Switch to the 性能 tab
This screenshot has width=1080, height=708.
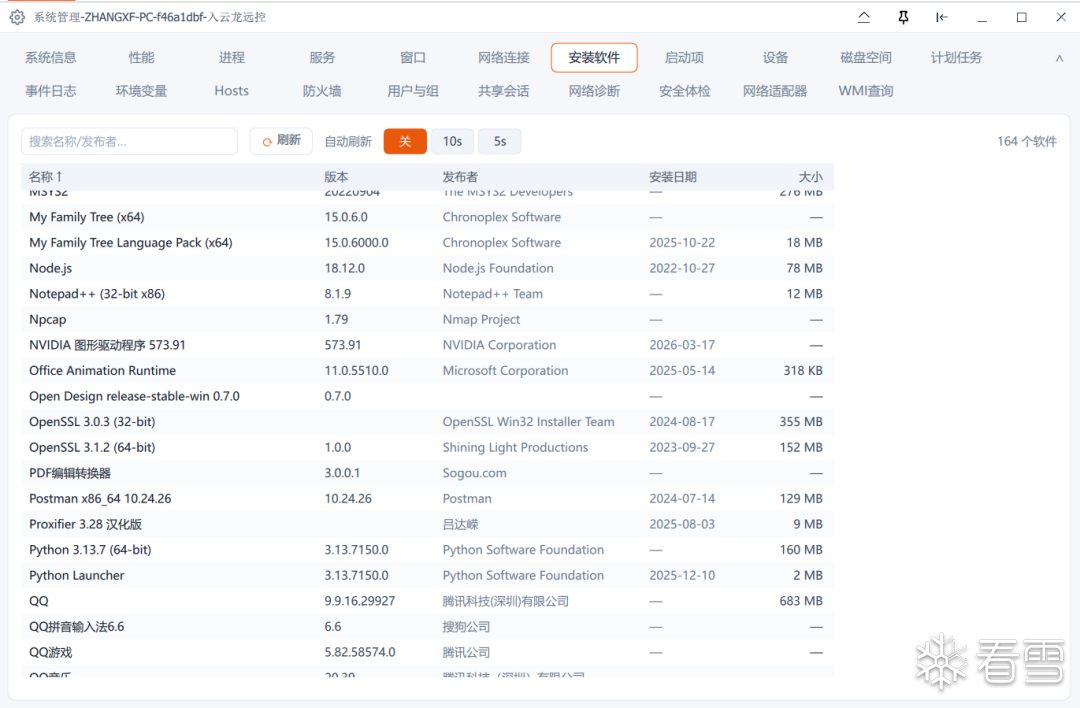(141, 58)
